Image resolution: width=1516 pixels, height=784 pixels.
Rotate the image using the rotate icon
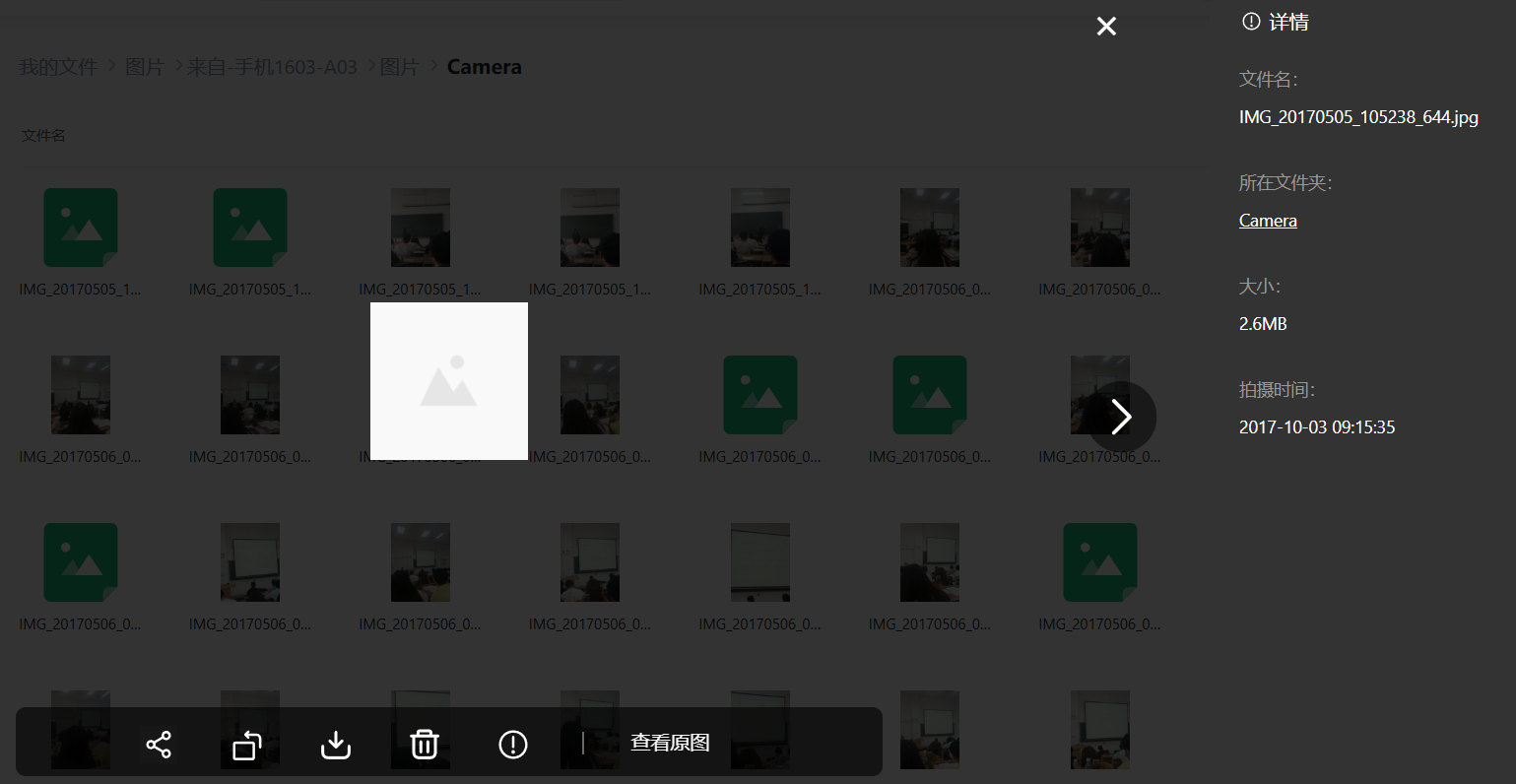point(247,745)
